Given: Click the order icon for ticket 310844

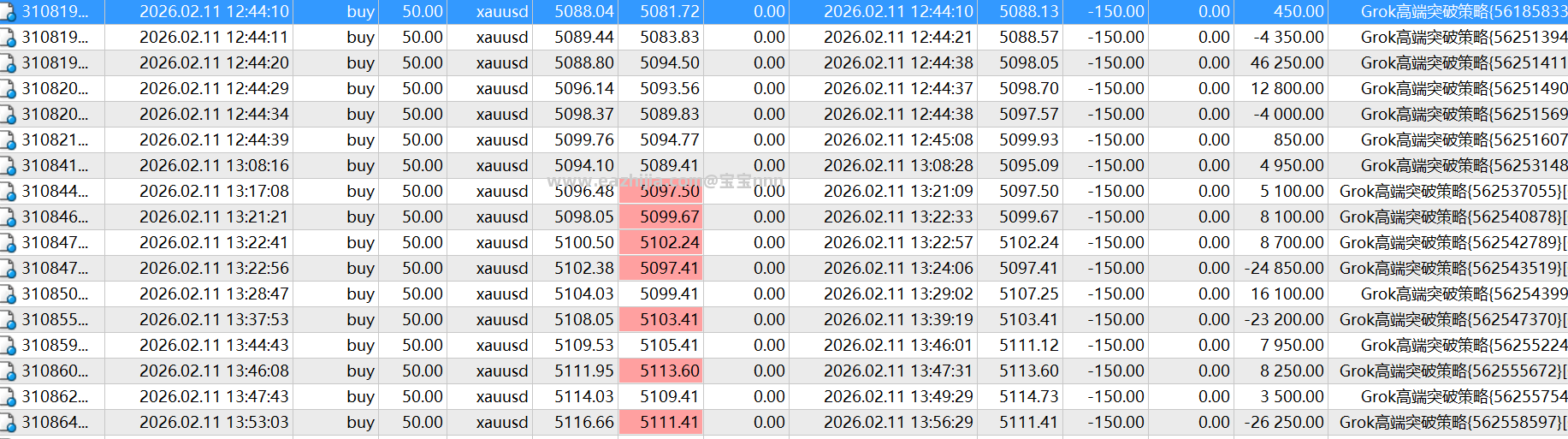Looking at the screenshot, I should [x=8, y=192].
